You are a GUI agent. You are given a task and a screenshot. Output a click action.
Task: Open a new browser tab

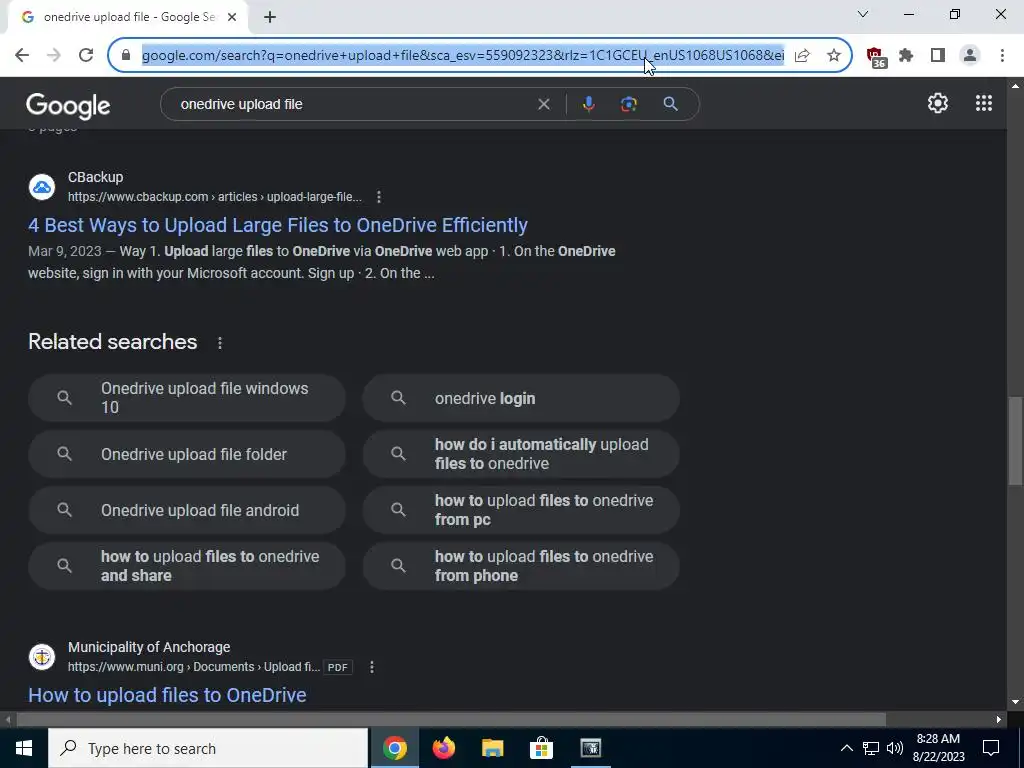270,18
